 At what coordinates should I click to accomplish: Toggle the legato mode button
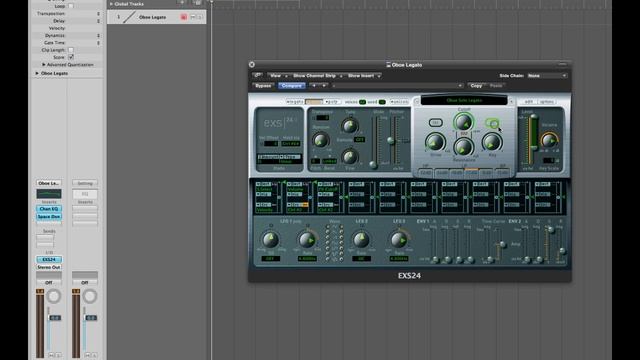click(295, 102)
